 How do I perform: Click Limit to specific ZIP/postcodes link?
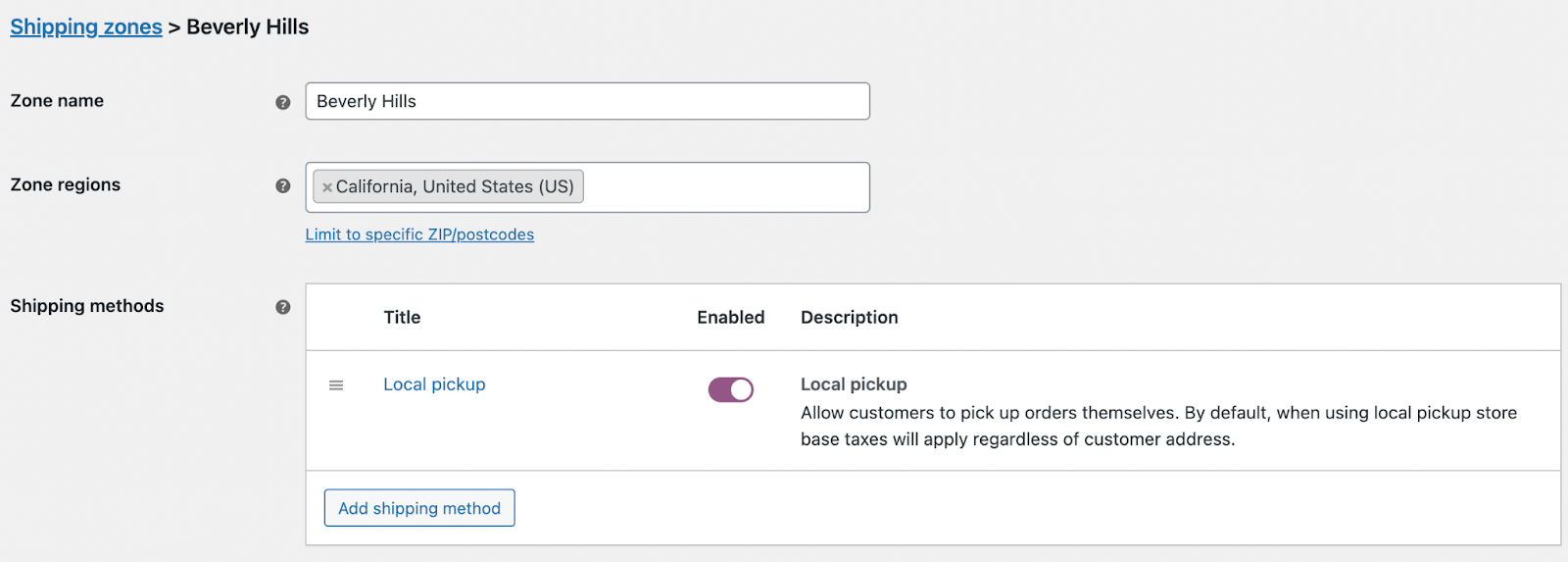(x=419, y=234)
